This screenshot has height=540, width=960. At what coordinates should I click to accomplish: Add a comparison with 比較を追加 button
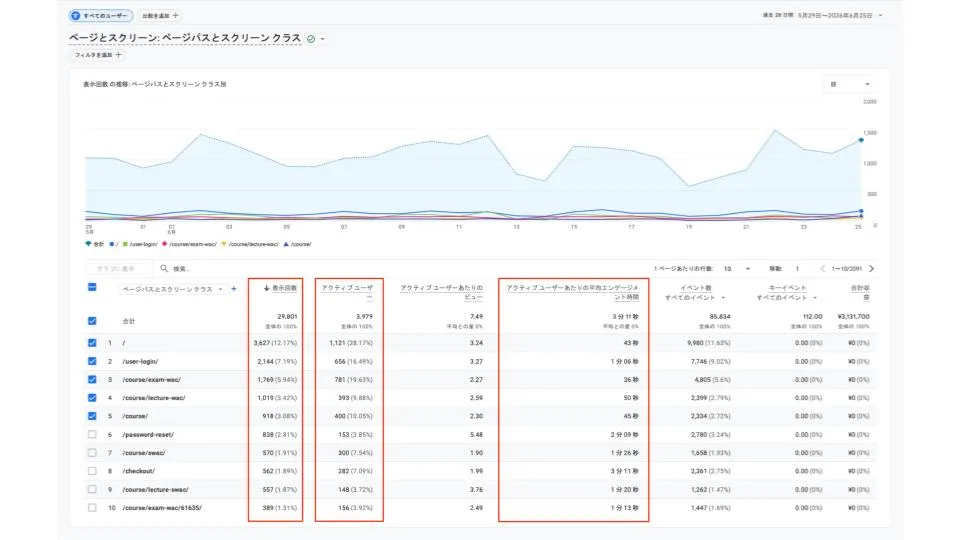coord(160,15)
